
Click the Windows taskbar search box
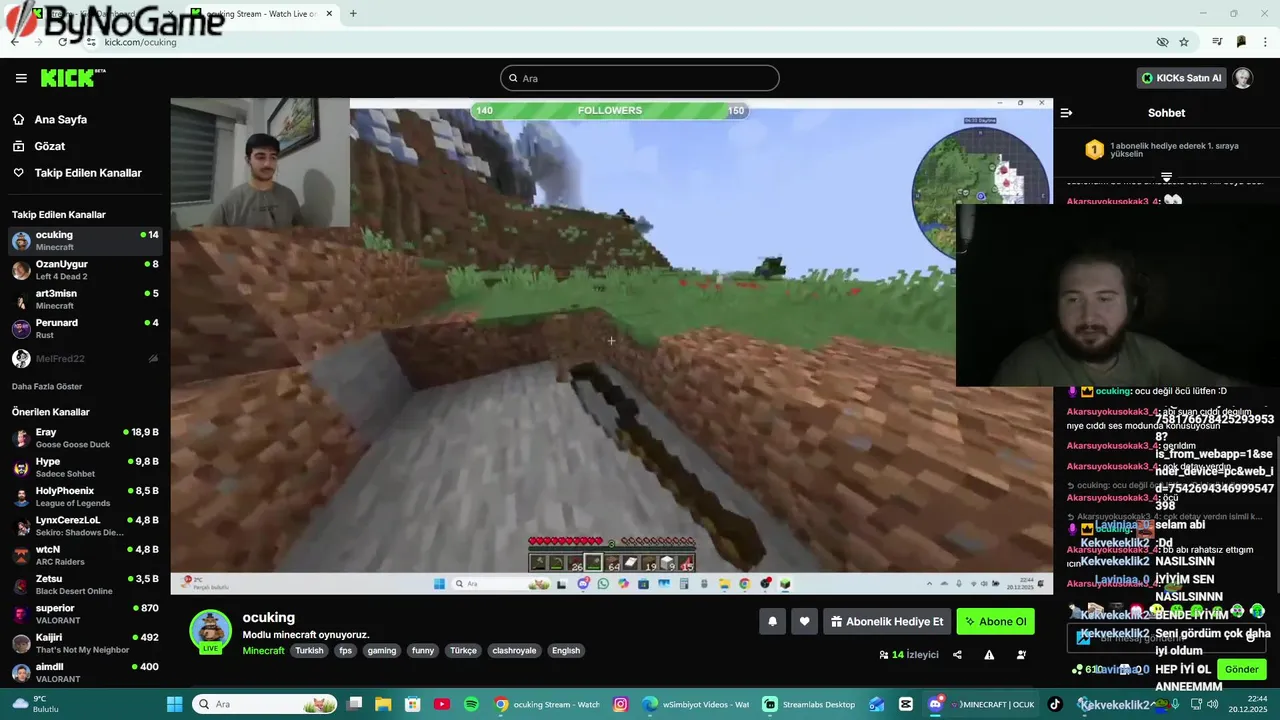(x=266, y=704)
